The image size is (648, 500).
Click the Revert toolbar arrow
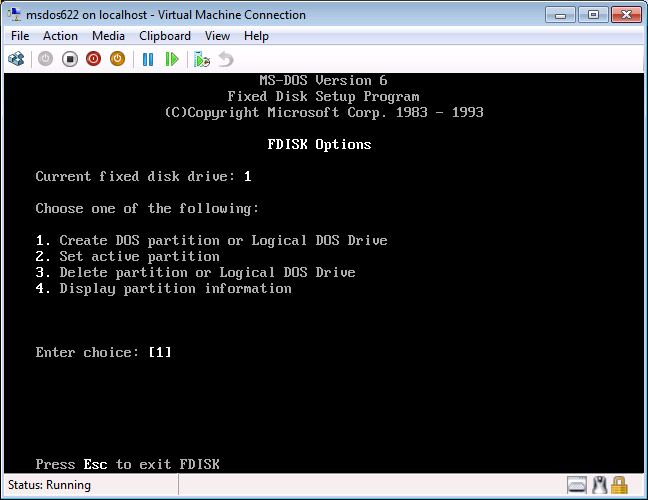tap(226, 60)
